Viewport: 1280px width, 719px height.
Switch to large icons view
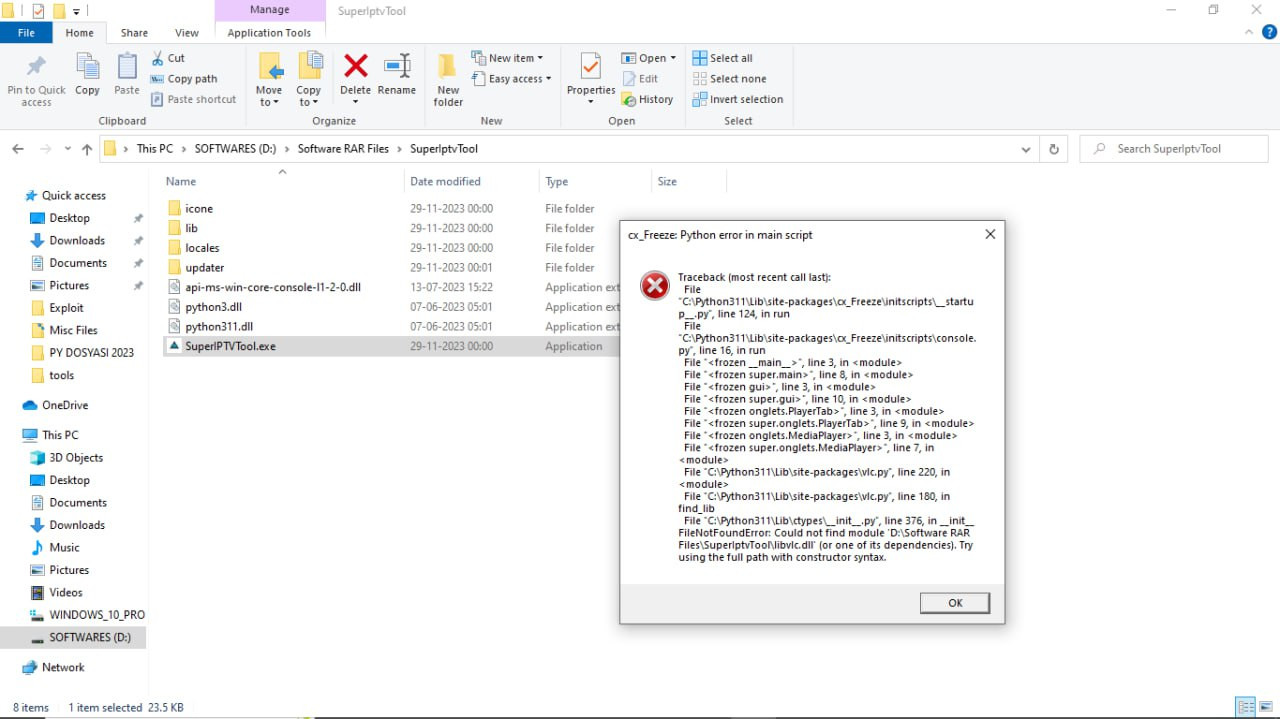tap(1265, 707)
